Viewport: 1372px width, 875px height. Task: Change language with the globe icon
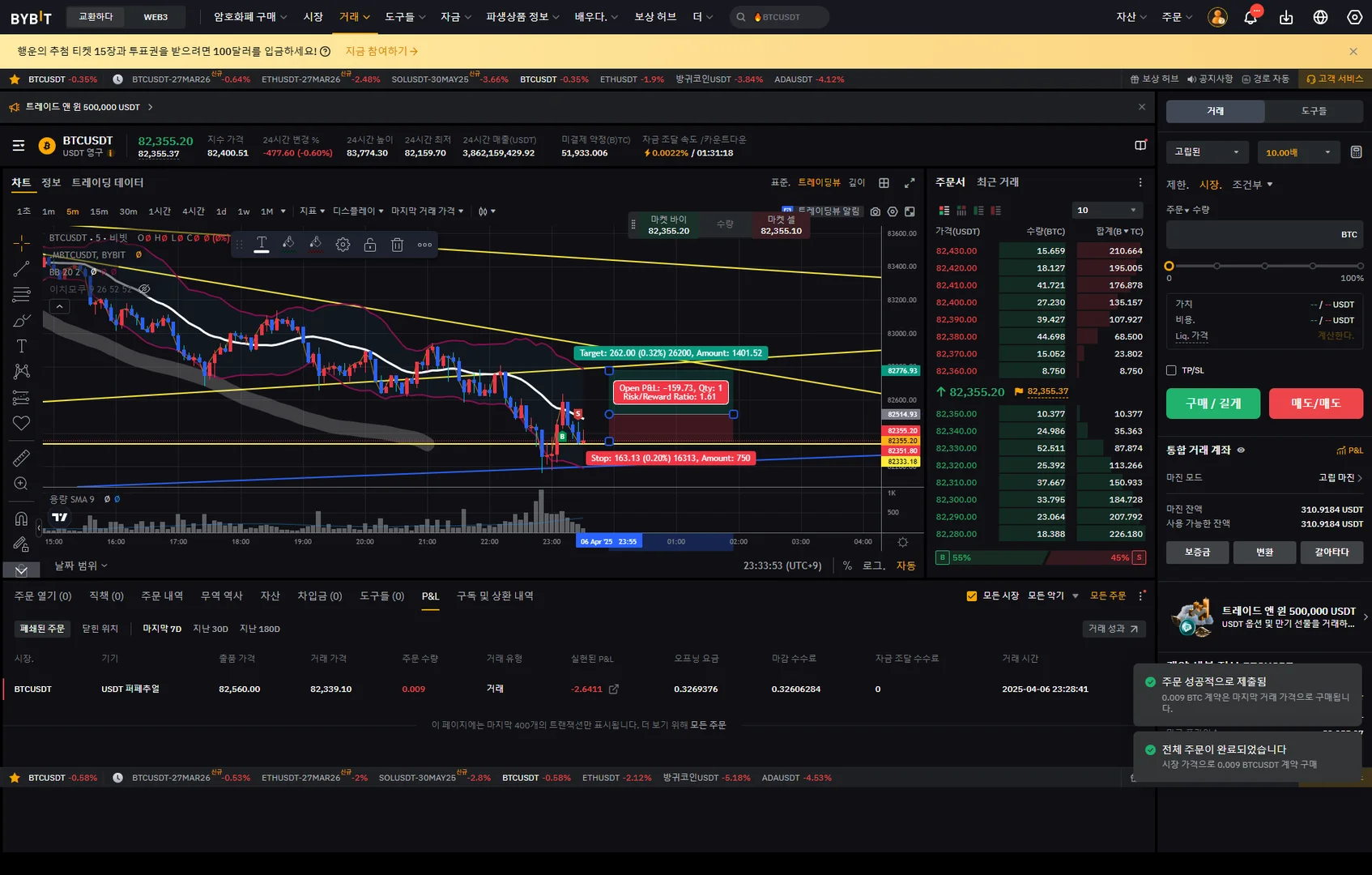(x=1321, y=17)
